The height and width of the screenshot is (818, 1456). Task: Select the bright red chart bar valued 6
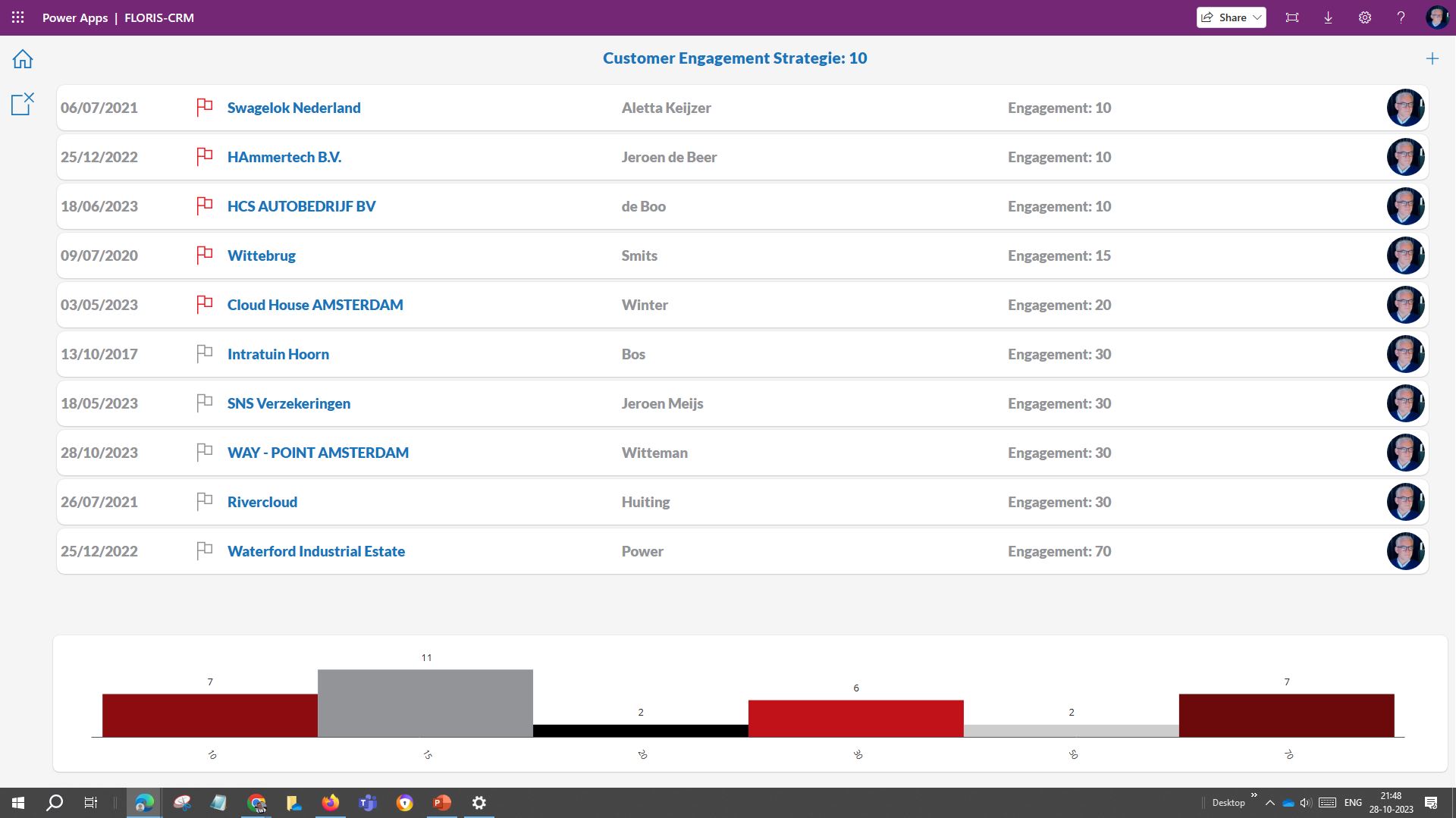pyautogui.click(x=856, y=718)
